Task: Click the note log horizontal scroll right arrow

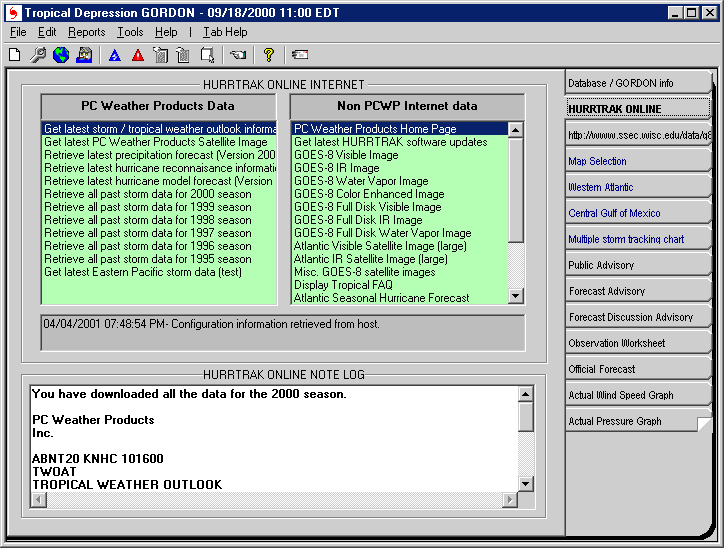Action: coord(509,499)
